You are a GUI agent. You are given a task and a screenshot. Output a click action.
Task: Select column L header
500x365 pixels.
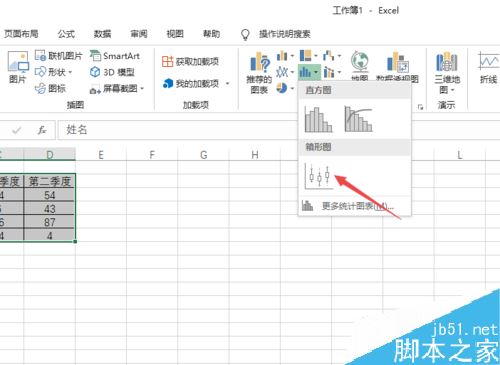click(460, 154)
